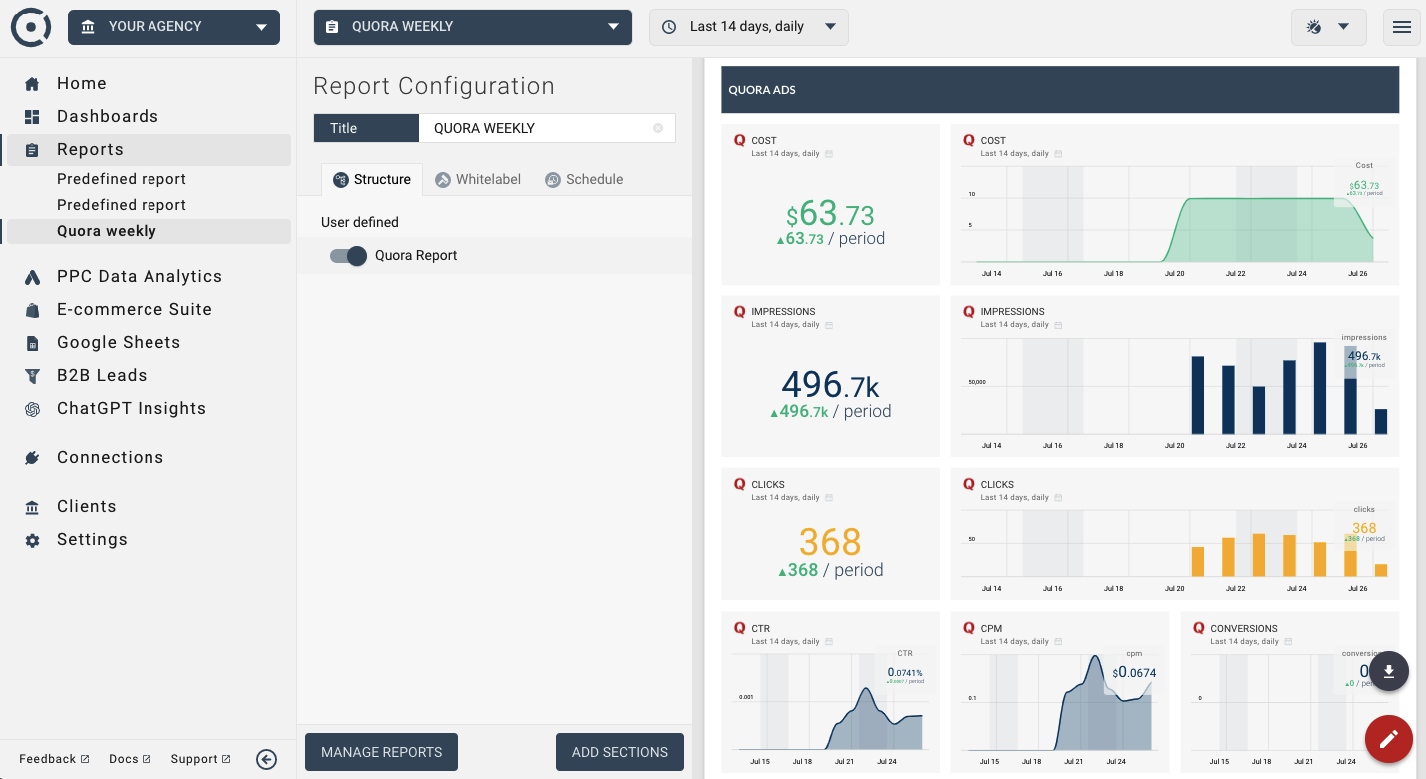Click the app logo icon at top left
The height and width of the screenshot is (779, 1426).
(31, 27)
